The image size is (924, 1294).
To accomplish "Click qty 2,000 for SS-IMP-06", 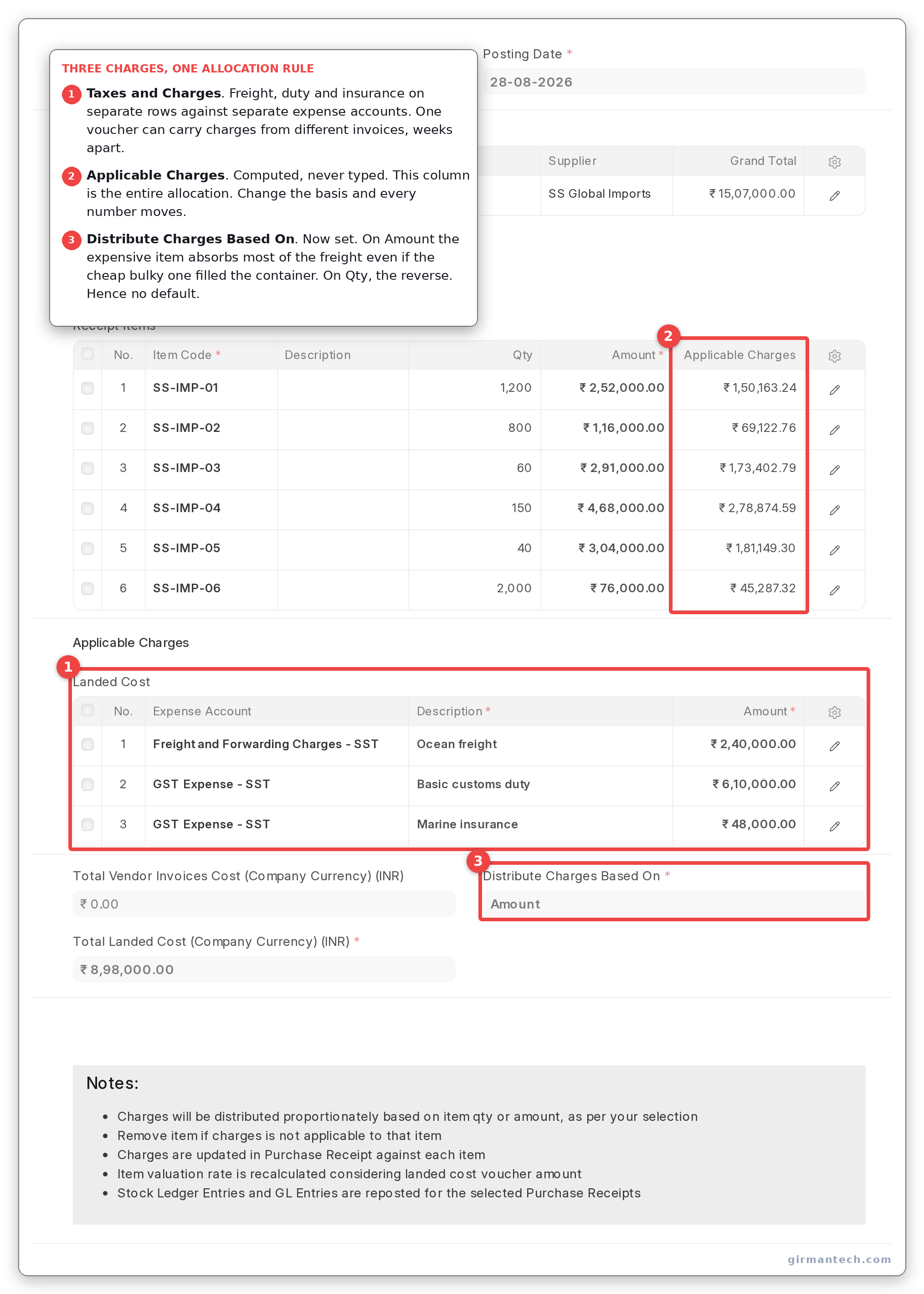I will [x=514, y=588].
